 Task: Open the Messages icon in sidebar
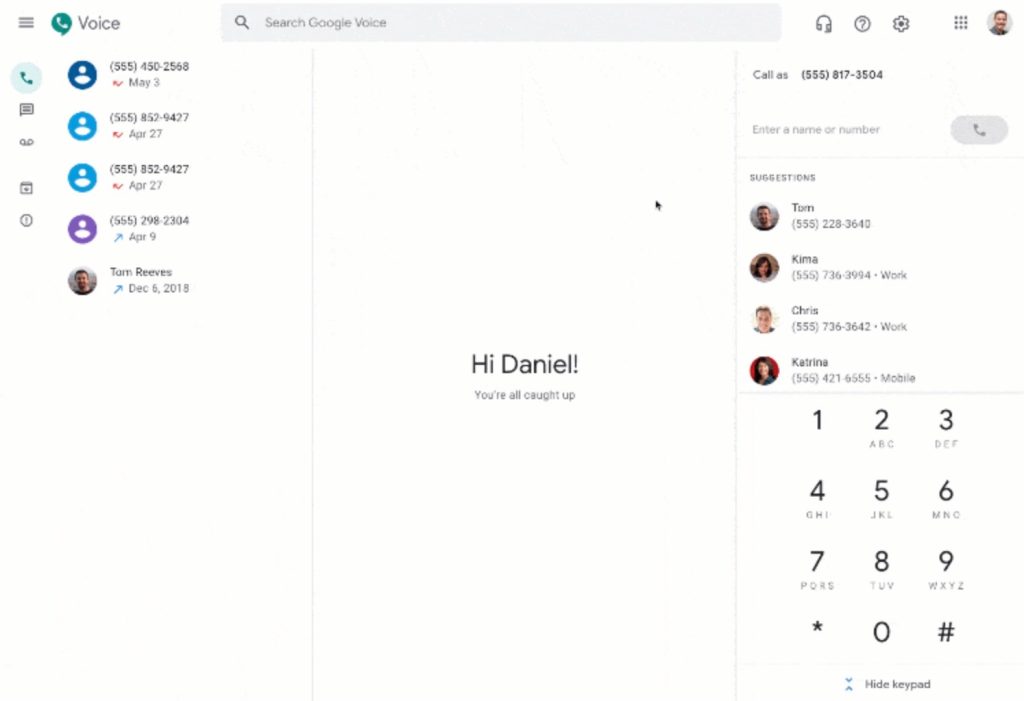point(26,110)
